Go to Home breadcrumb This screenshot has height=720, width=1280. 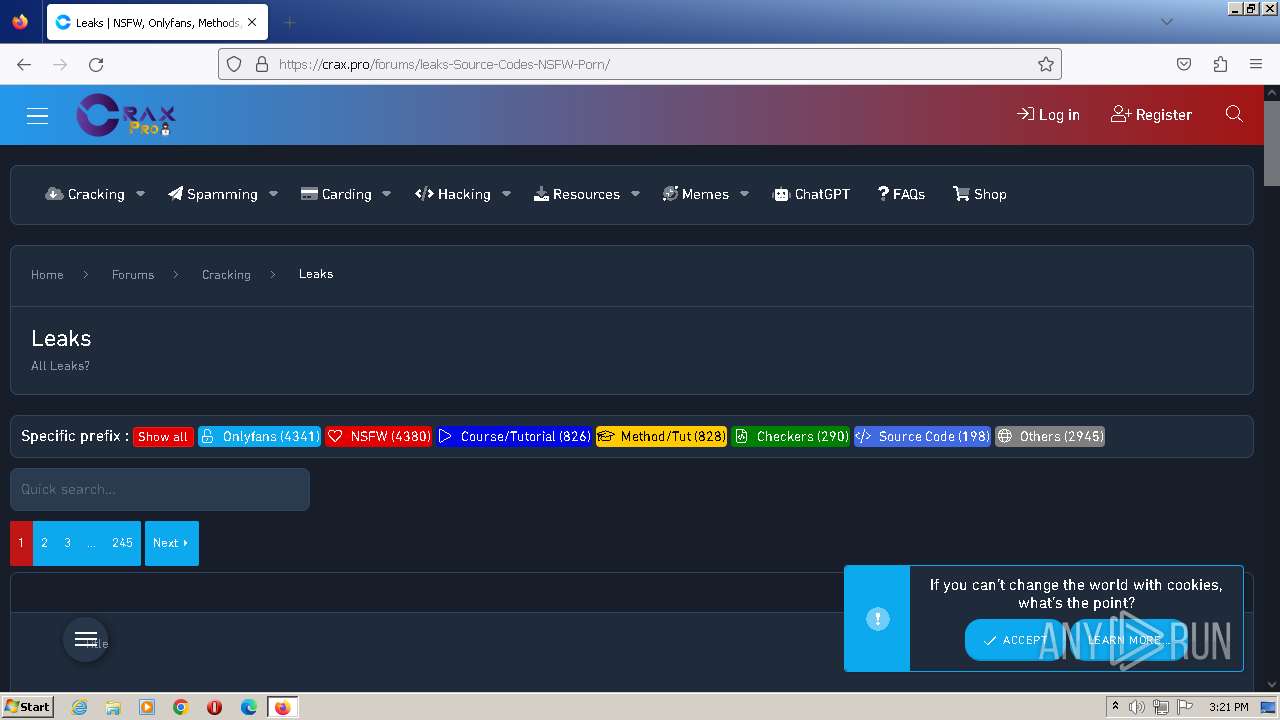(47, 274)
